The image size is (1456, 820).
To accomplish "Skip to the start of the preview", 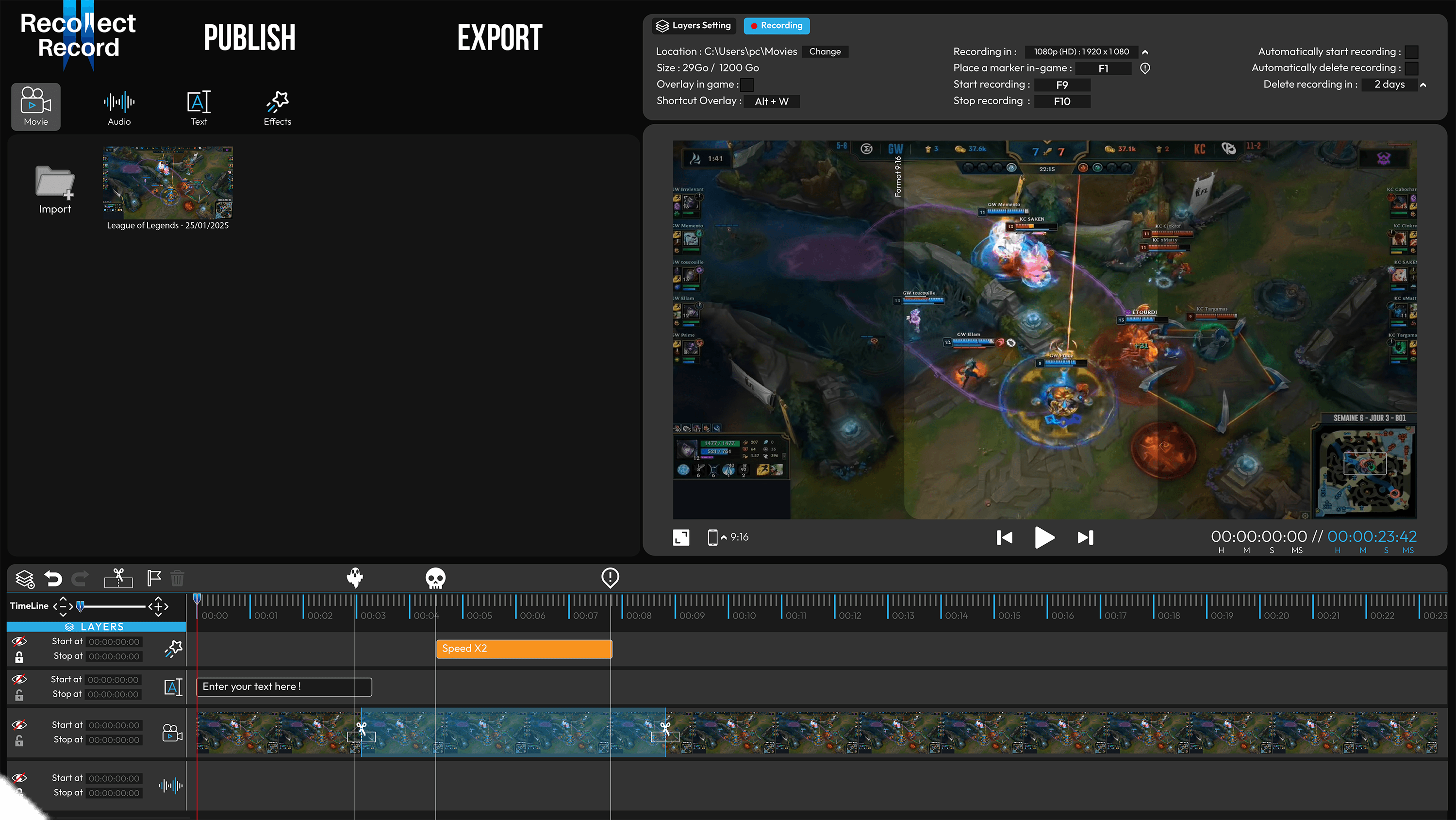I will [1004, 537].
